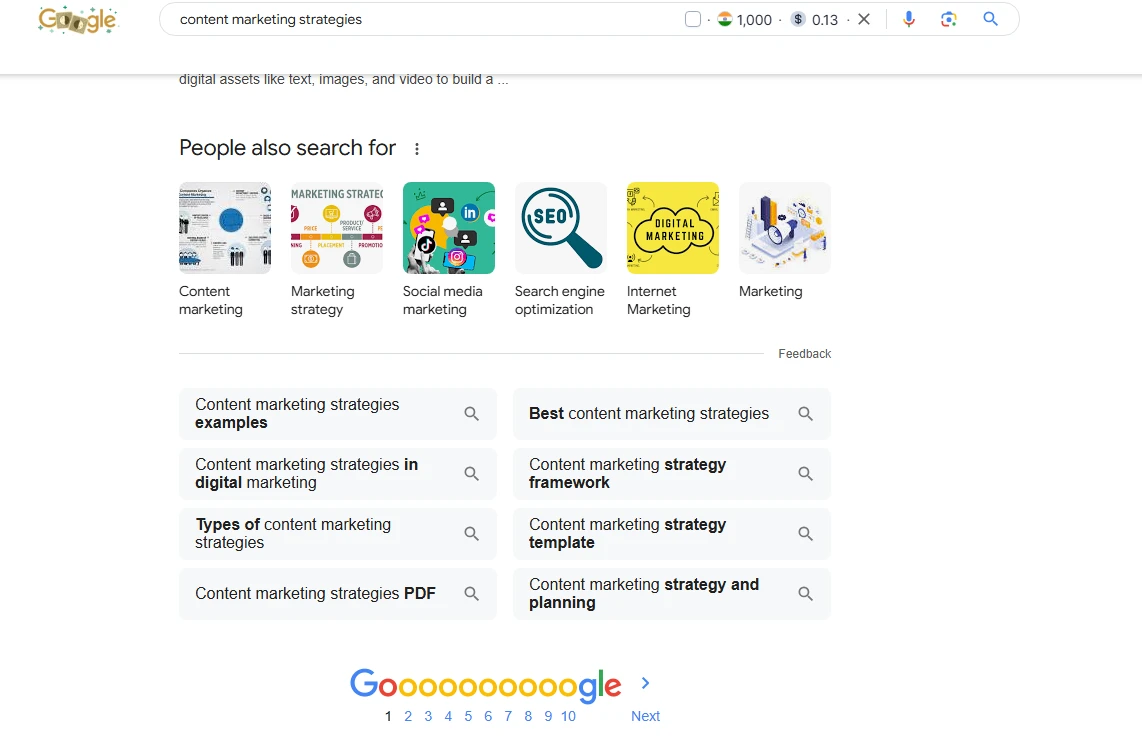Viewport: 1142px width, 748px height.
Task: Send Feedback on related searches
Action: tap(804, 354)
